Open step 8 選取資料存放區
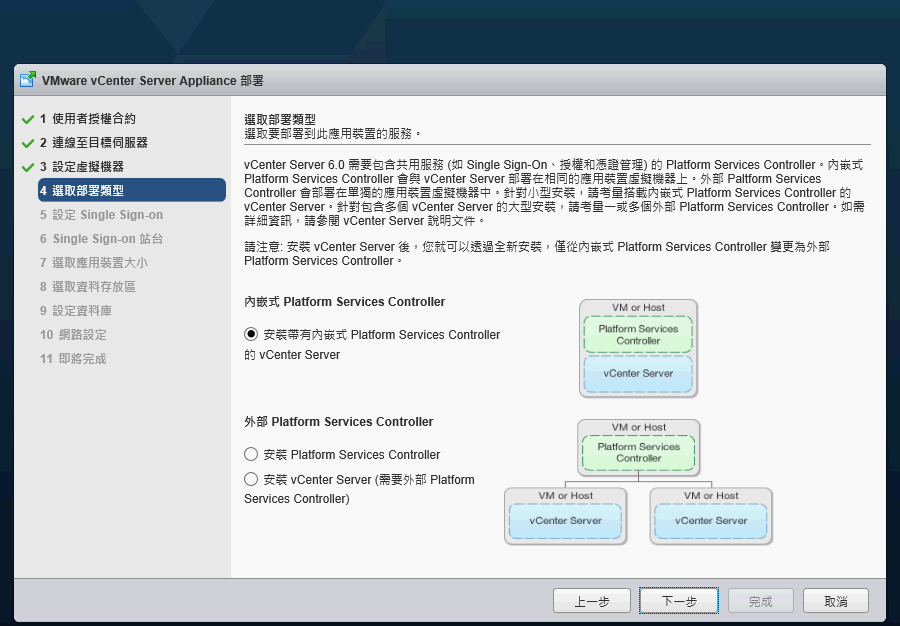The image size is (900, 626). (88, 287)
